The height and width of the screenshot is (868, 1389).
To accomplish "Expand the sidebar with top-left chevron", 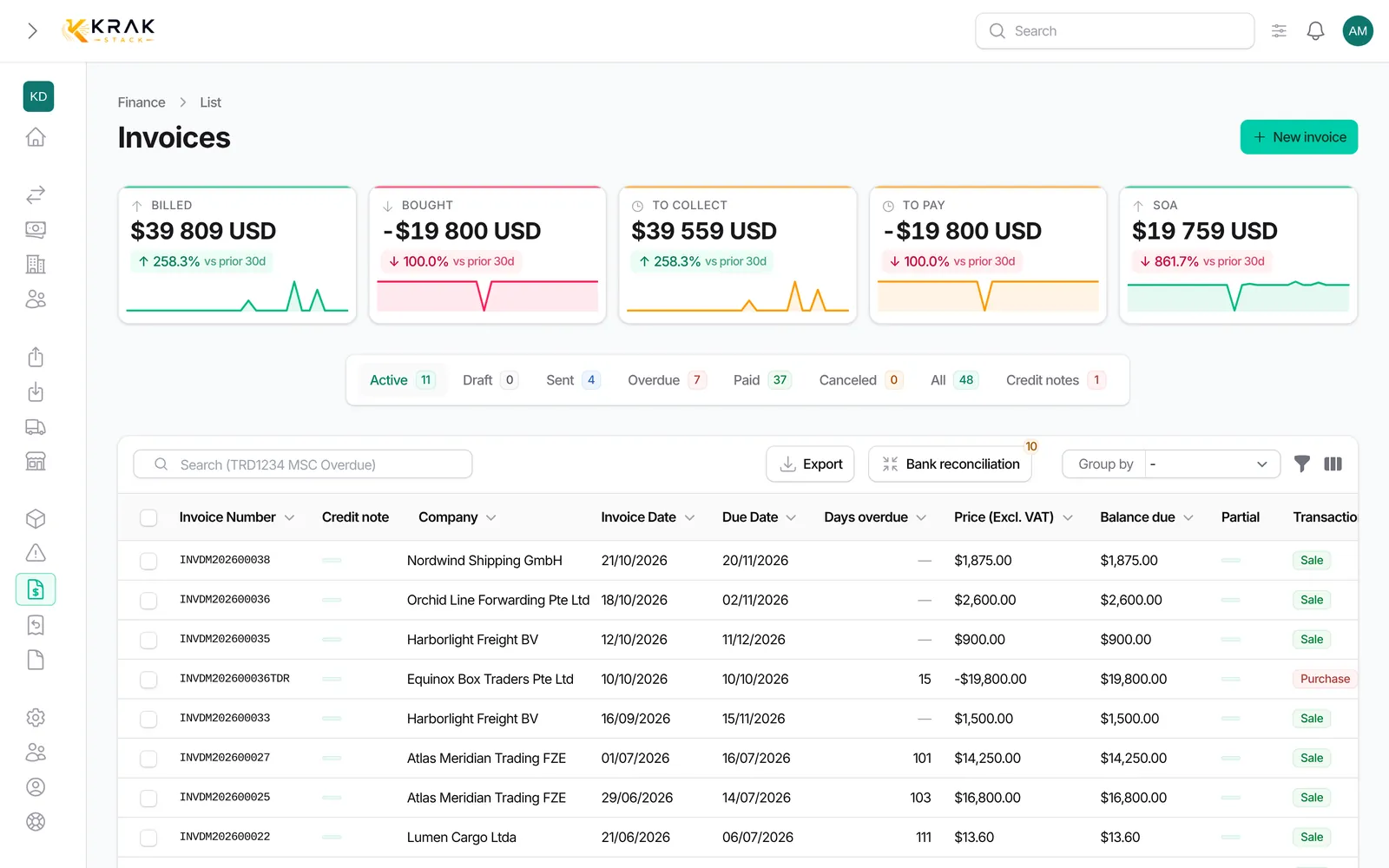I will click(x=32, y=31).
